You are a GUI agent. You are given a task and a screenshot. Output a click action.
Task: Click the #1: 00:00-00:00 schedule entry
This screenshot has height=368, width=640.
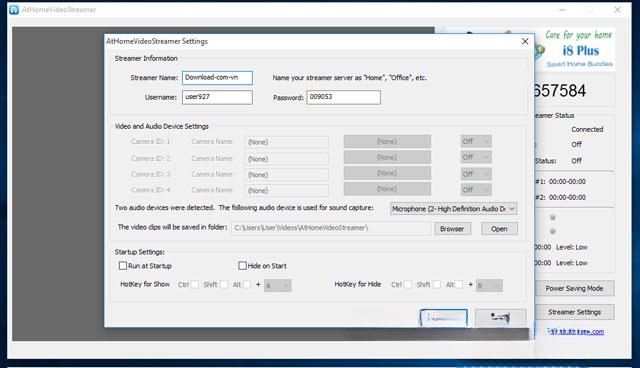[x=560, y=182]
